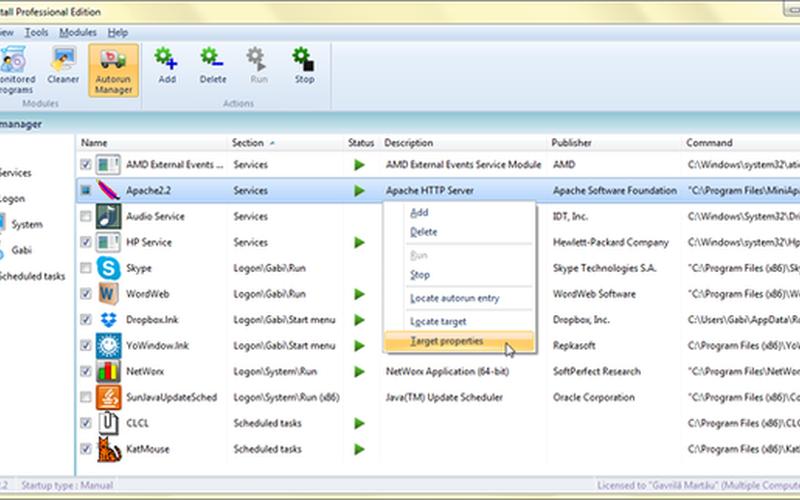This screenshot has width=800, height=500.
Task: Open the Cleaner module
Action: [63, 67]
